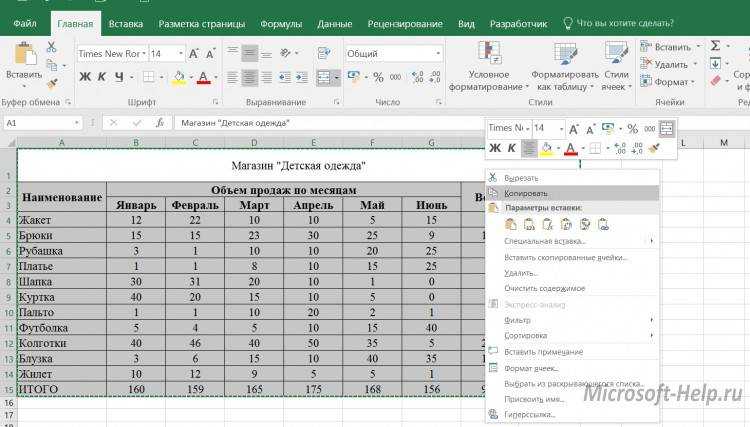Decrease indent in the alignment group
This screenshot has height=427, width=750.
point(285,77)
